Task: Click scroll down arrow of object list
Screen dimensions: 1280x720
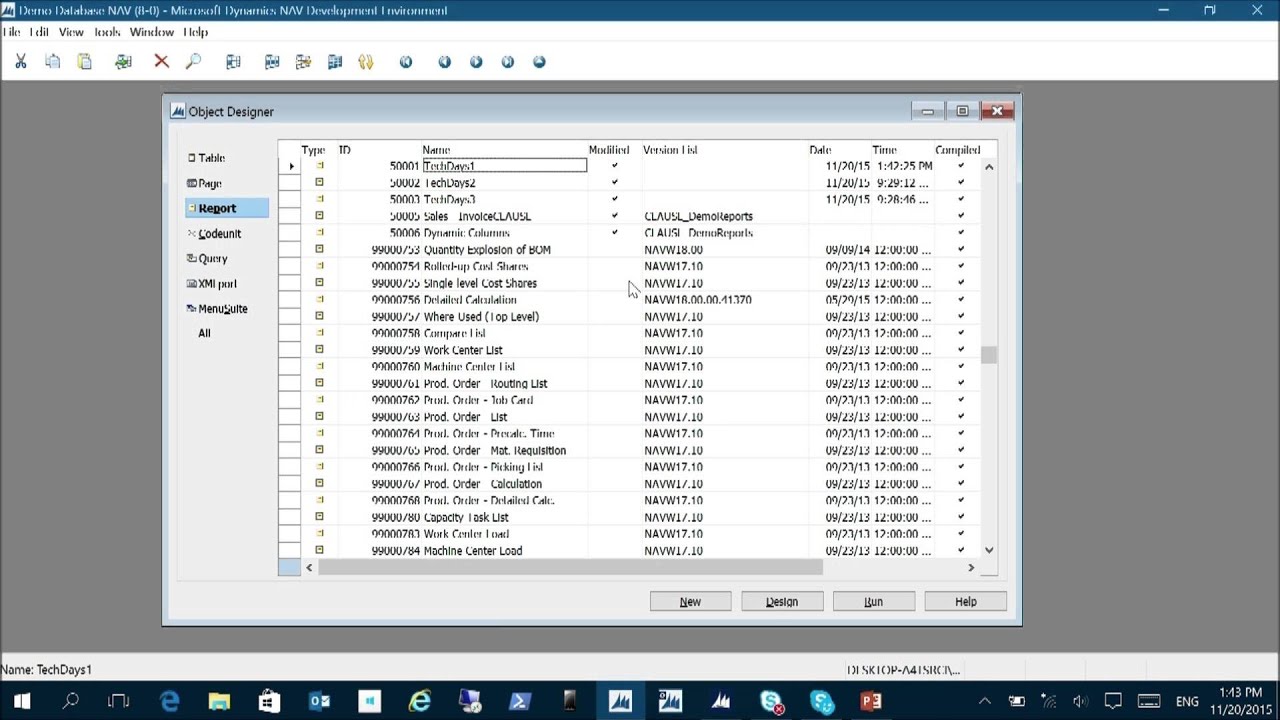Action: (x=989, y=550)
